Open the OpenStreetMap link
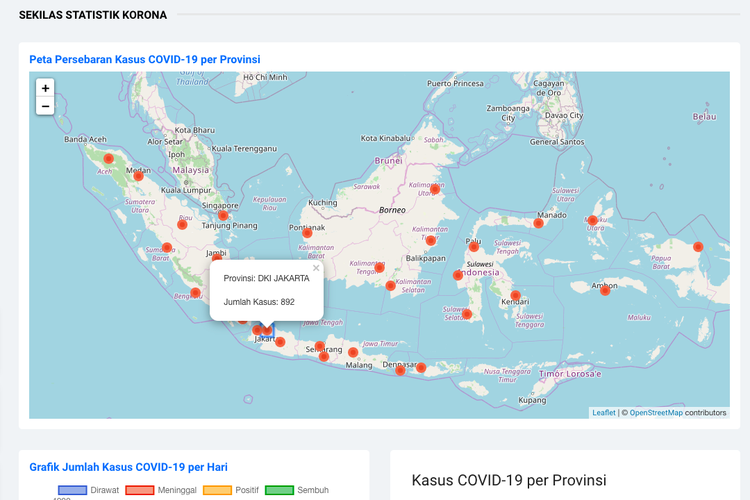750x500 pixels. [x=656, y=412]
